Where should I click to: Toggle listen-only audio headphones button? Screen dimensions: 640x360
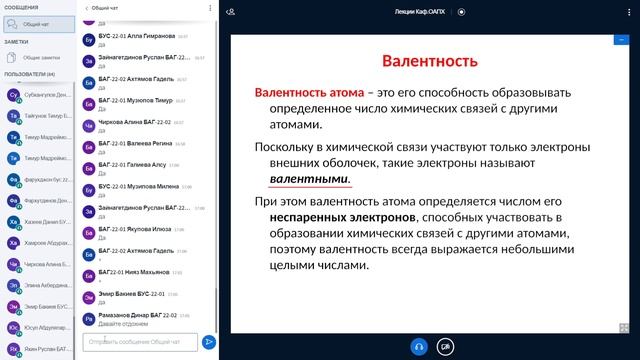(419, 347)
